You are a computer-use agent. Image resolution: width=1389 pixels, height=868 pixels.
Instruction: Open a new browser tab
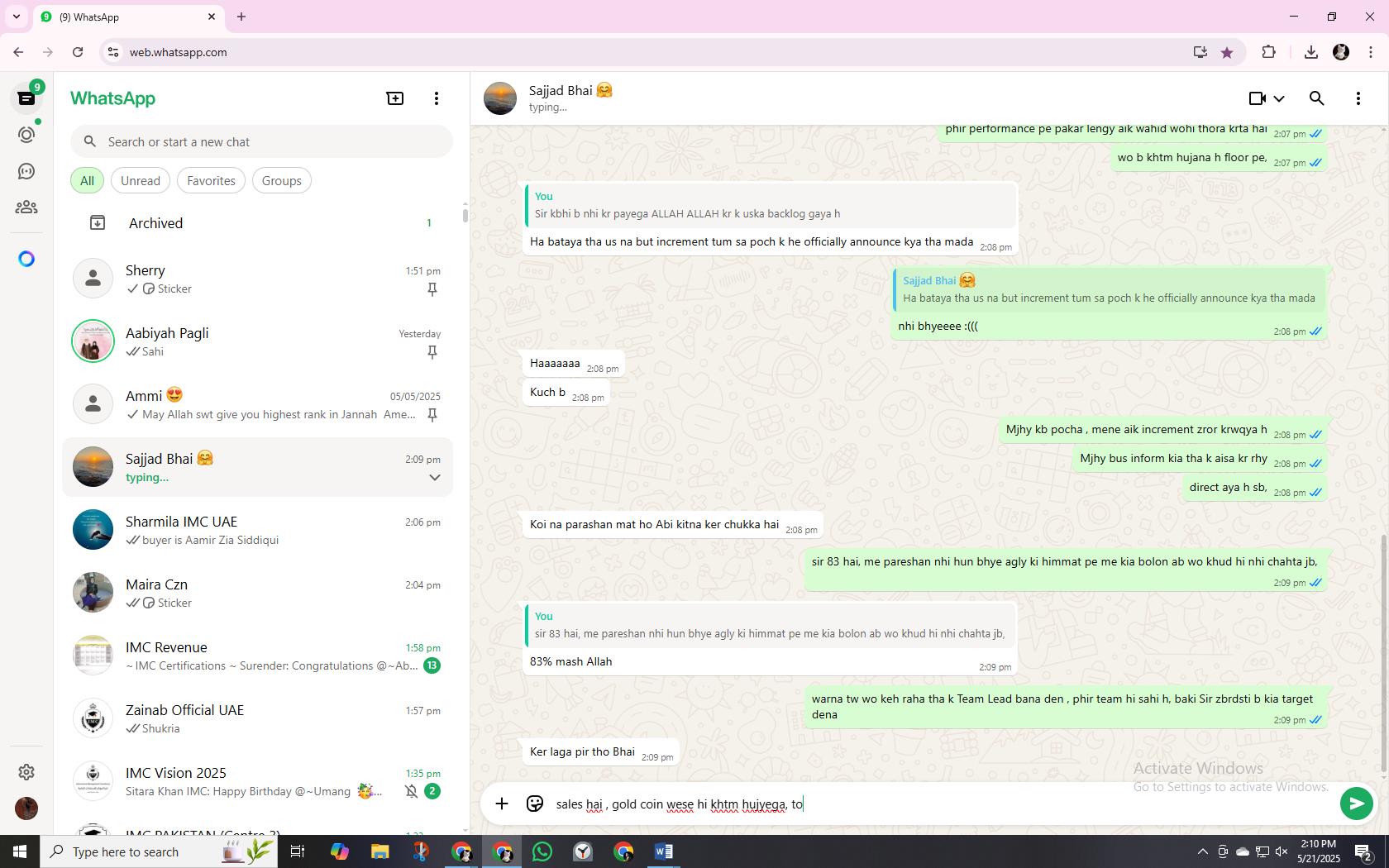241,17
